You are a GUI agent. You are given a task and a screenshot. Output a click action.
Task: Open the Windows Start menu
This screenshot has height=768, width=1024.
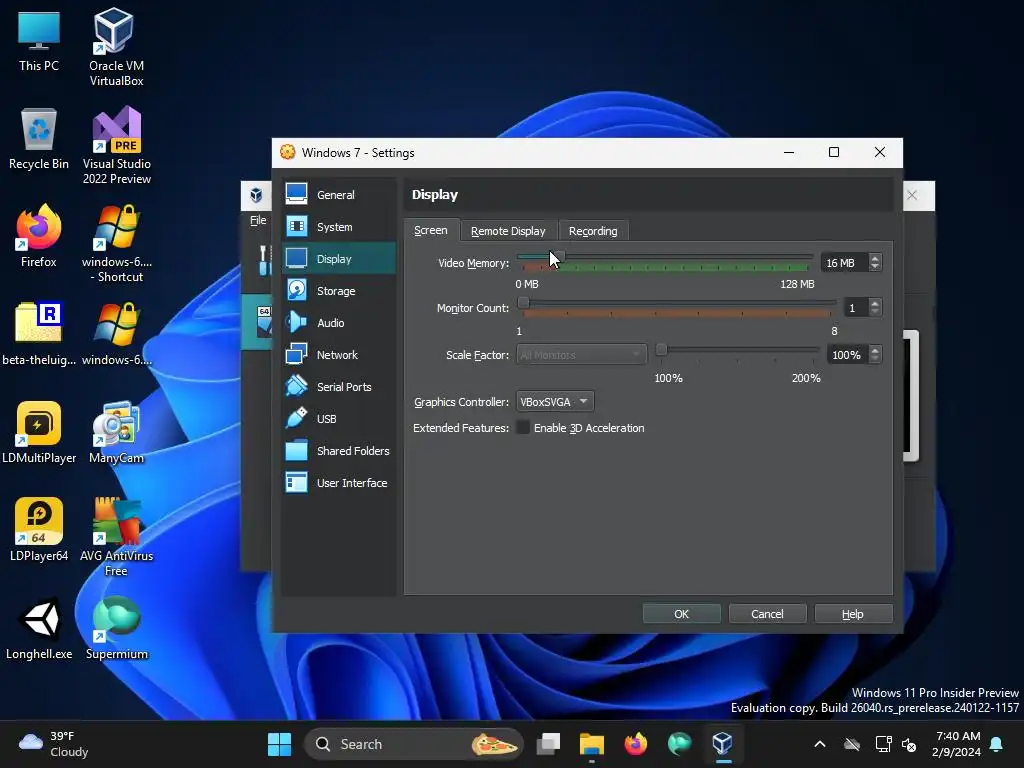(x=280, y=744)
